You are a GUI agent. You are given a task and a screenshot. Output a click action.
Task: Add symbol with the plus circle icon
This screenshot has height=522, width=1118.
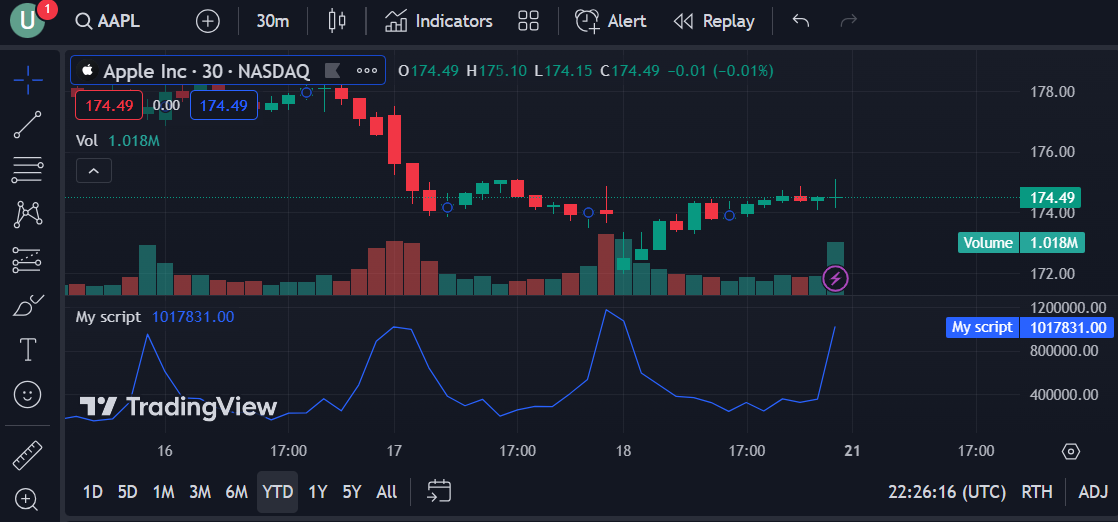pos(207,21)
